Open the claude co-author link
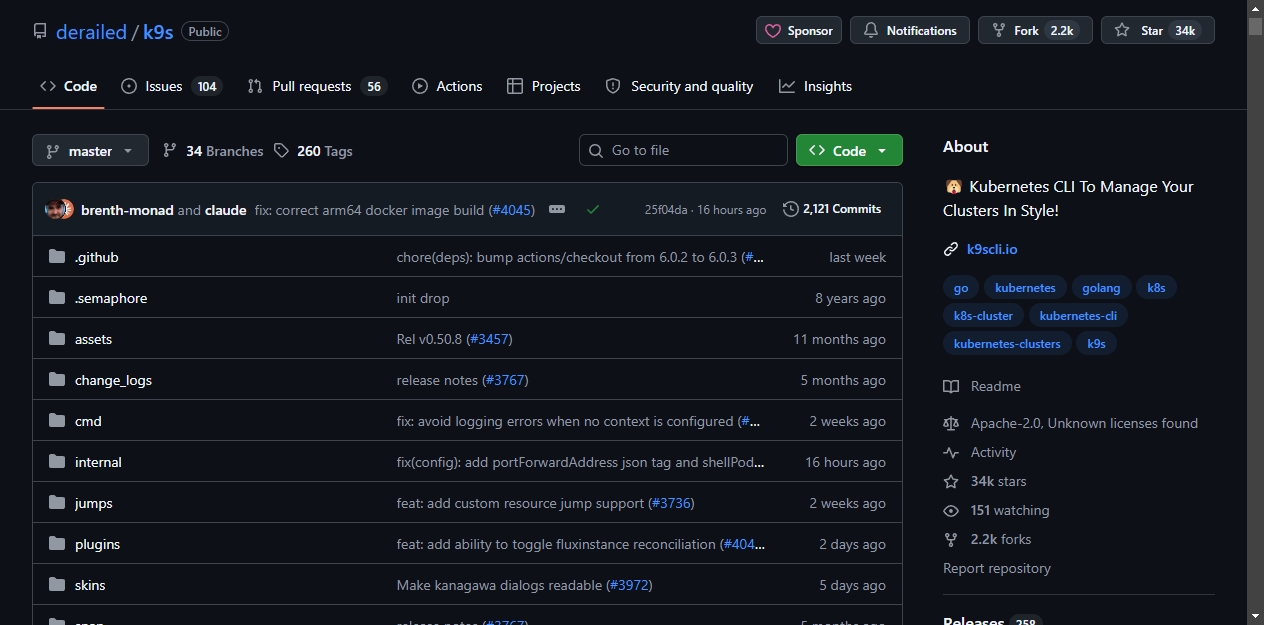The height and width of the screenshot is (625, 1264). [225, 210]
